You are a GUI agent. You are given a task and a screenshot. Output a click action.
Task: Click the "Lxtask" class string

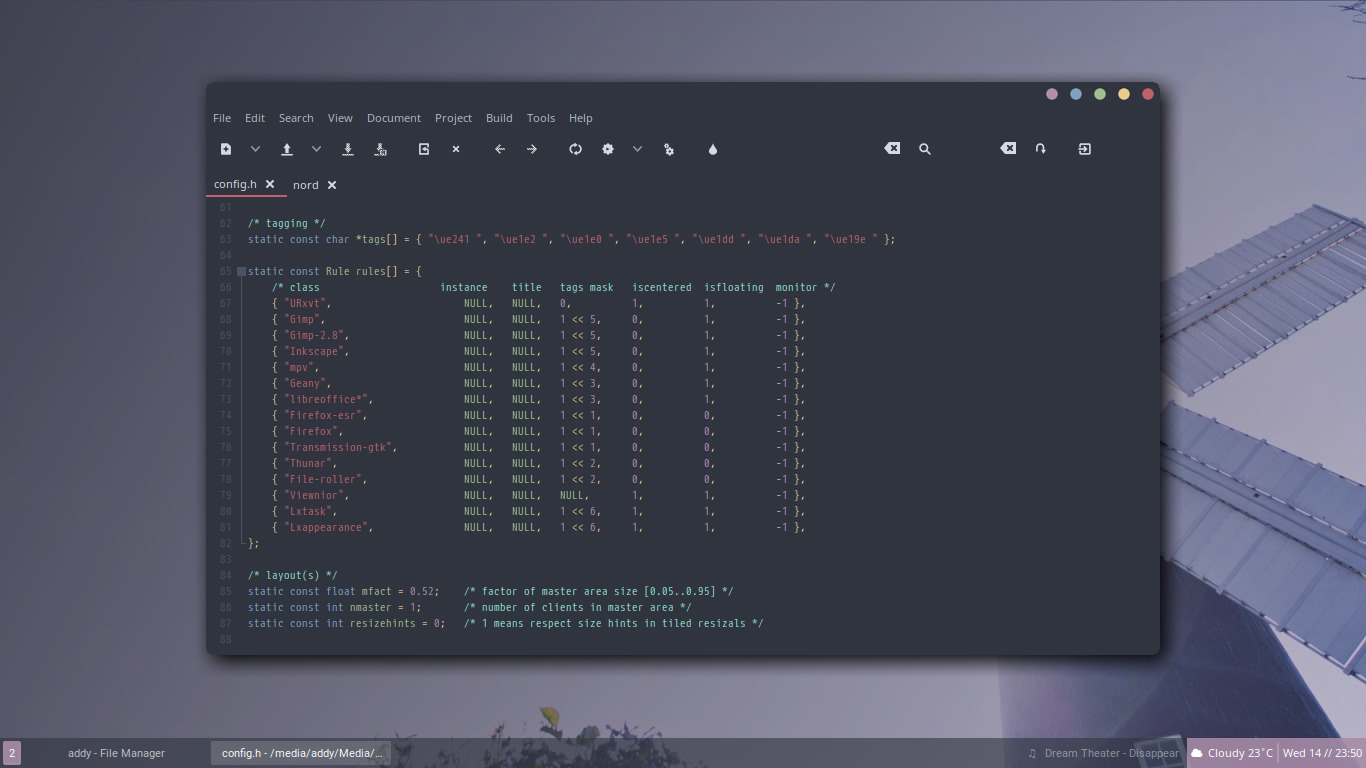pos(309,511)
